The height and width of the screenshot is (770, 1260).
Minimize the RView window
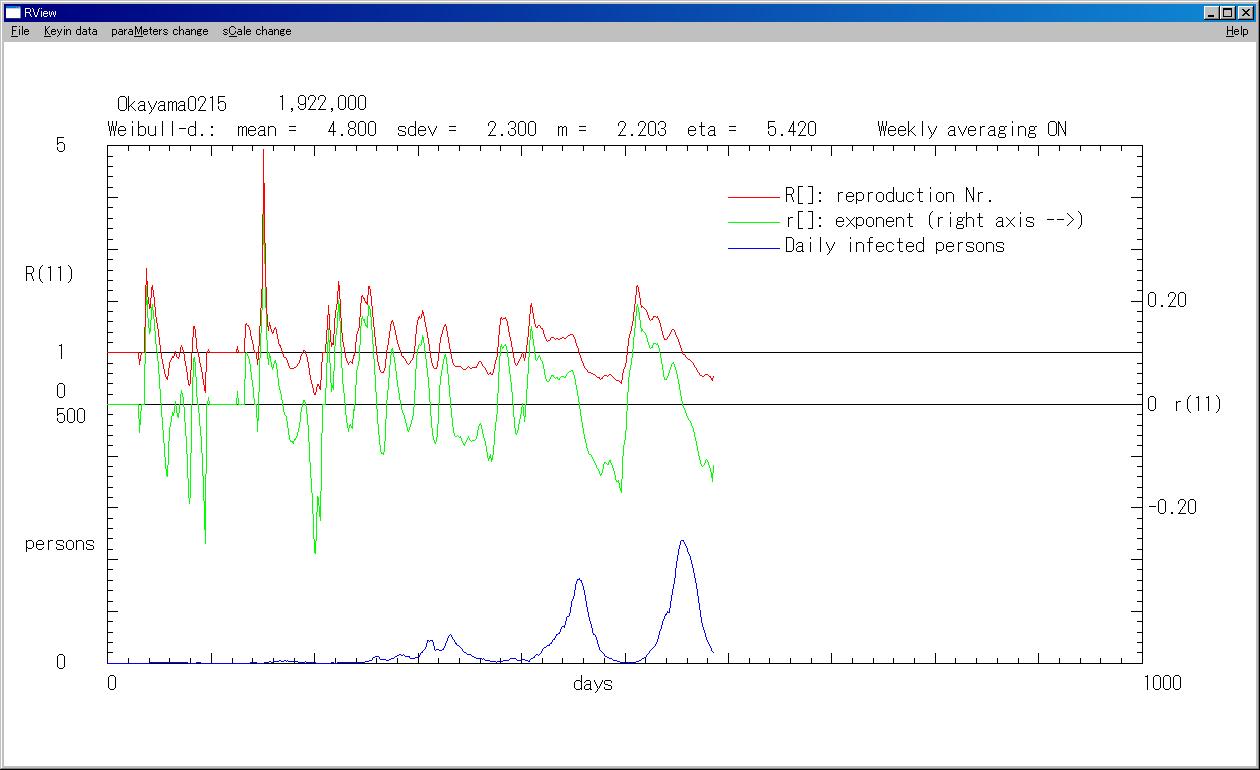pos(1212,12)
